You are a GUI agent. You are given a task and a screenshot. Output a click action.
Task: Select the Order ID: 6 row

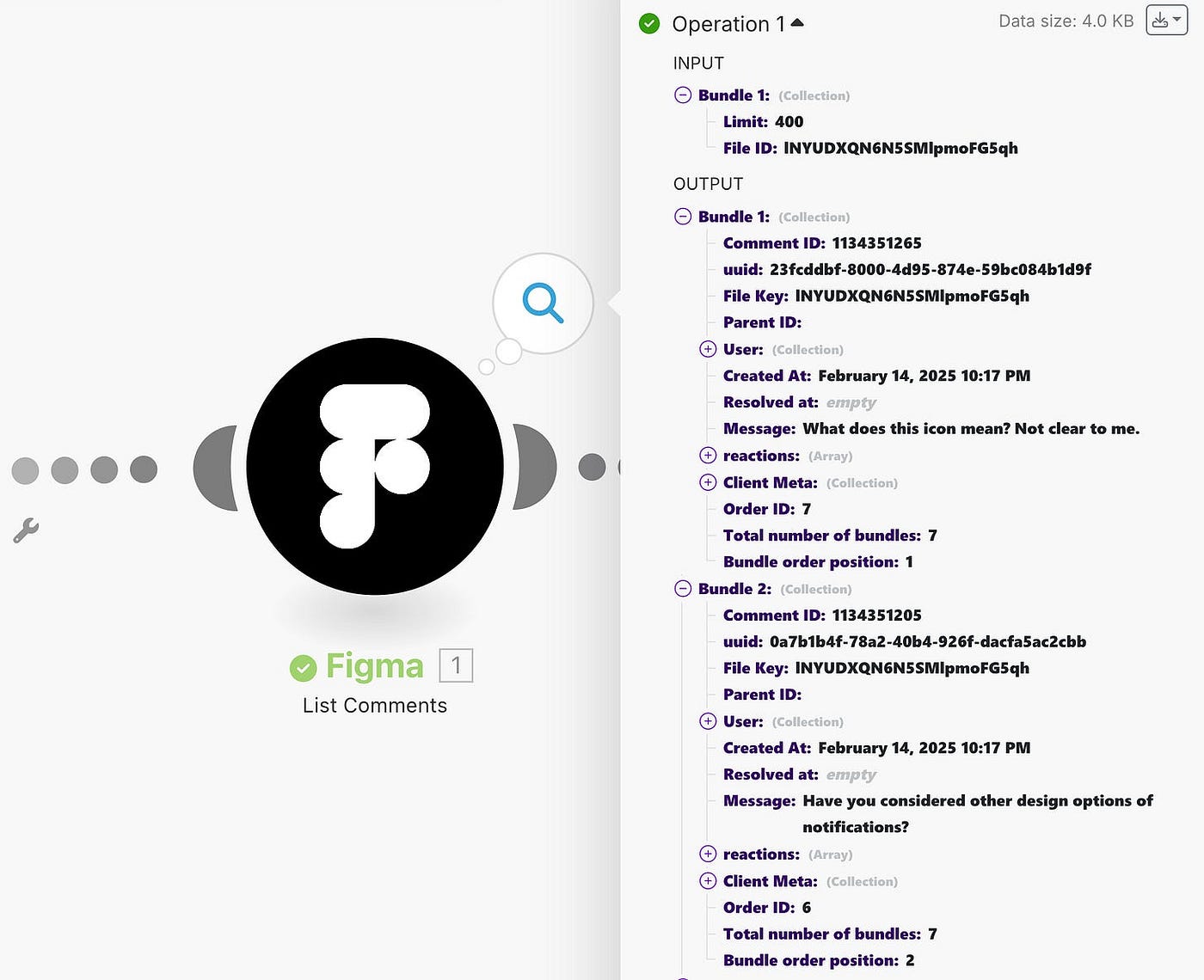tap(767, 908)
